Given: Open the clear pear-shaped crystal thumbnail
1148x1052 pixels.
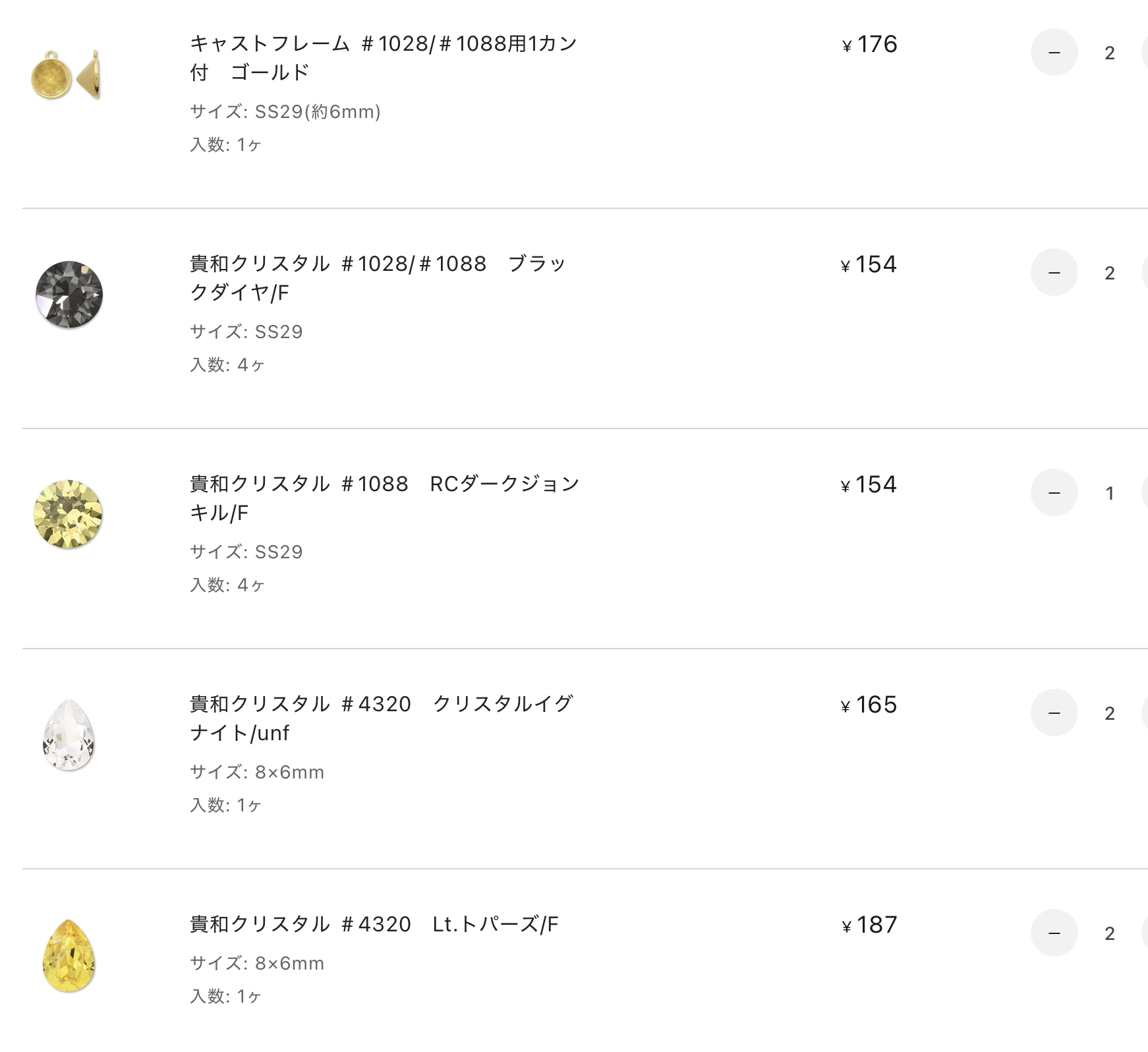Looking at the screenshot, I should pos(69,735).
